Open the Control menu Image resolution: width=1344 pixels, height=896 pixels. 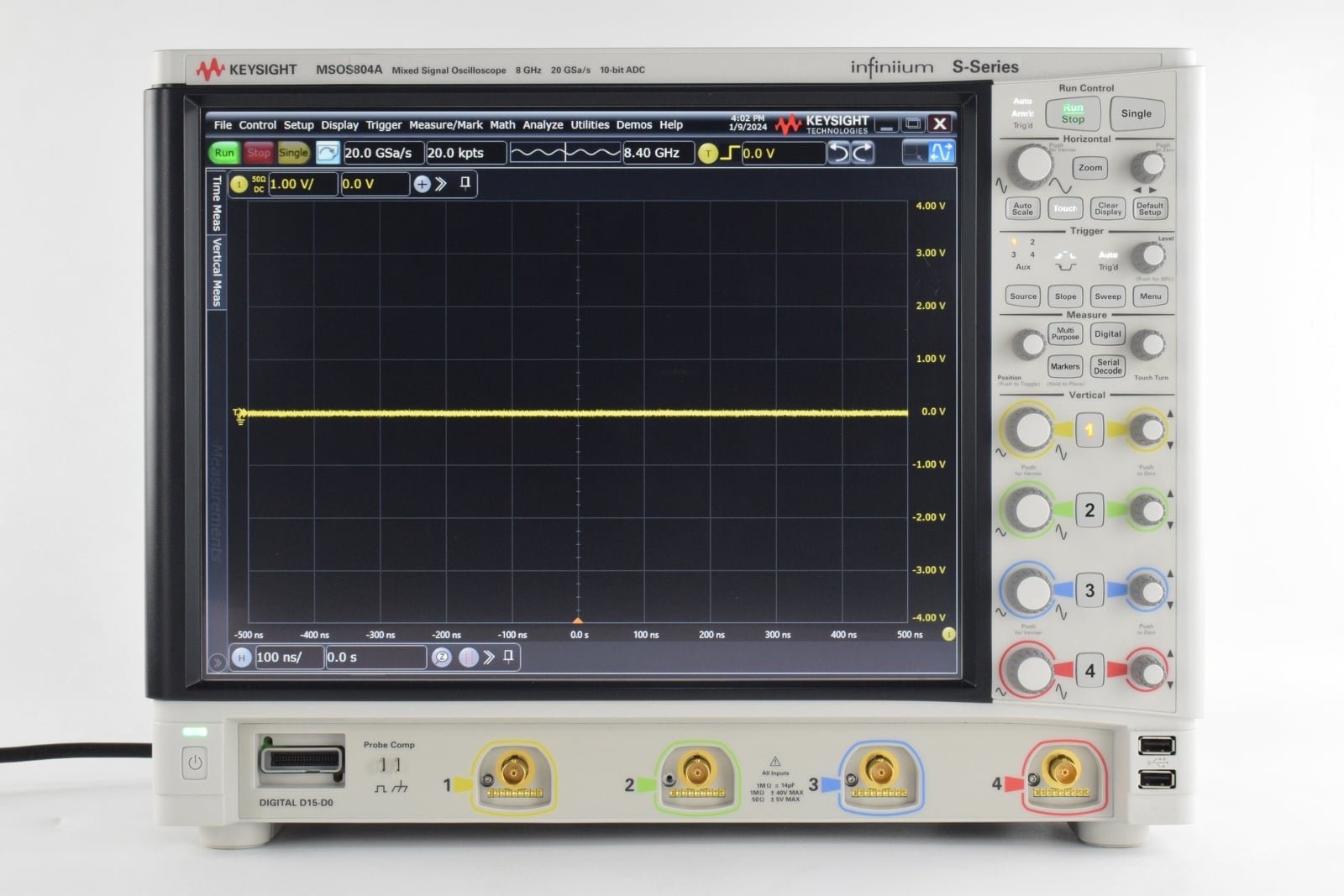(257, 125)
